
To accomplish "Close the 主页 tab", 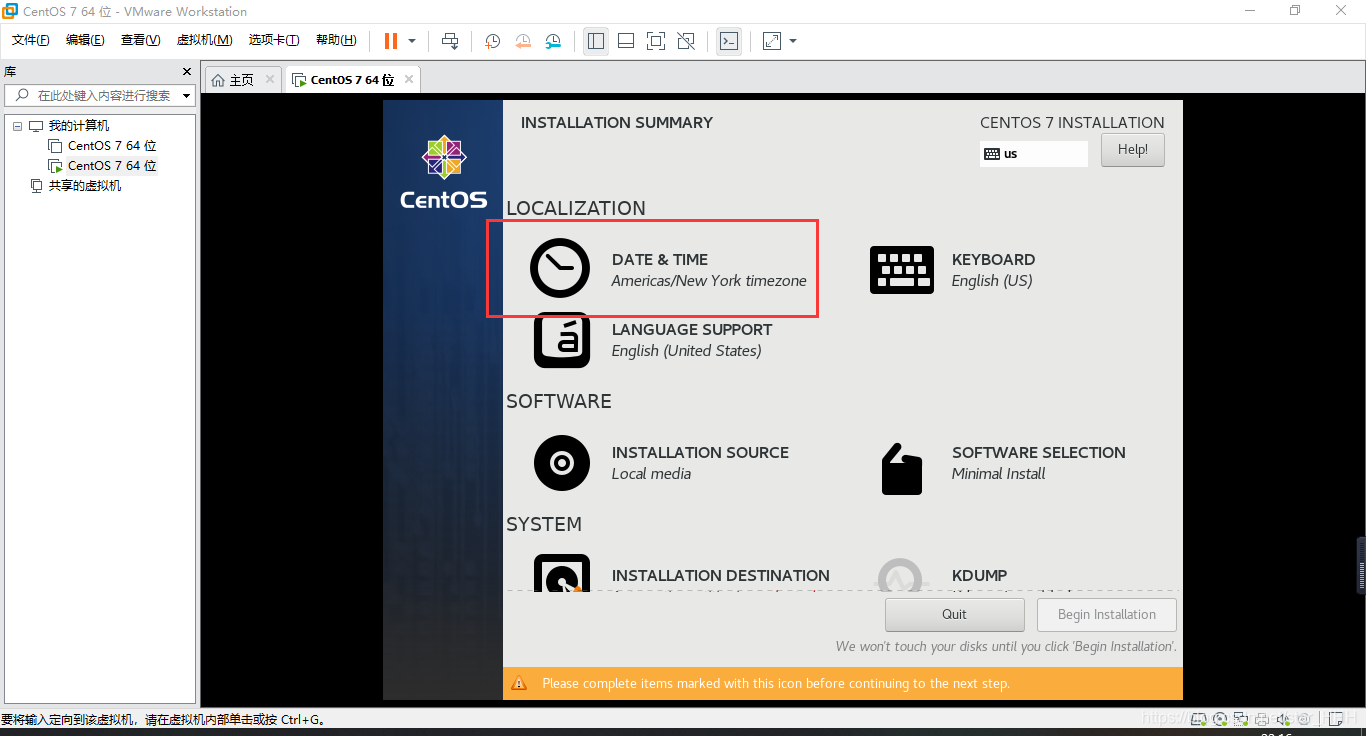I will pos(270,80).
